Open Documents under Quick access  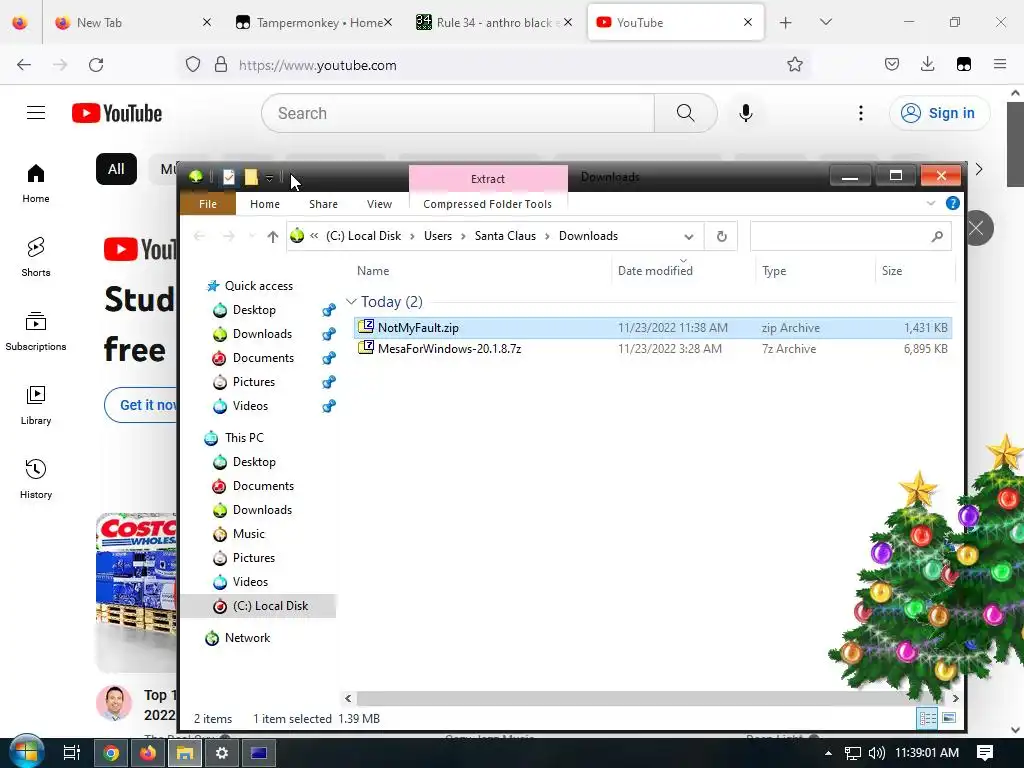pos(263,358)
